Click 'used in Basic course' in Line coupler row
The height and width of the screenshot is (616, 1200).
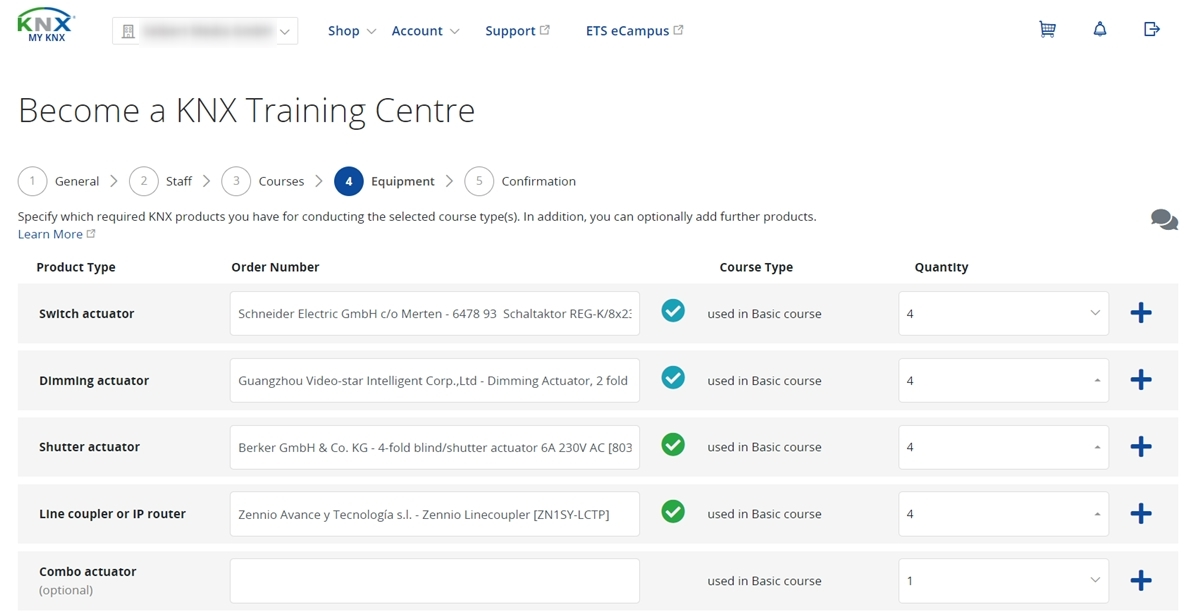tap(764, 514)
